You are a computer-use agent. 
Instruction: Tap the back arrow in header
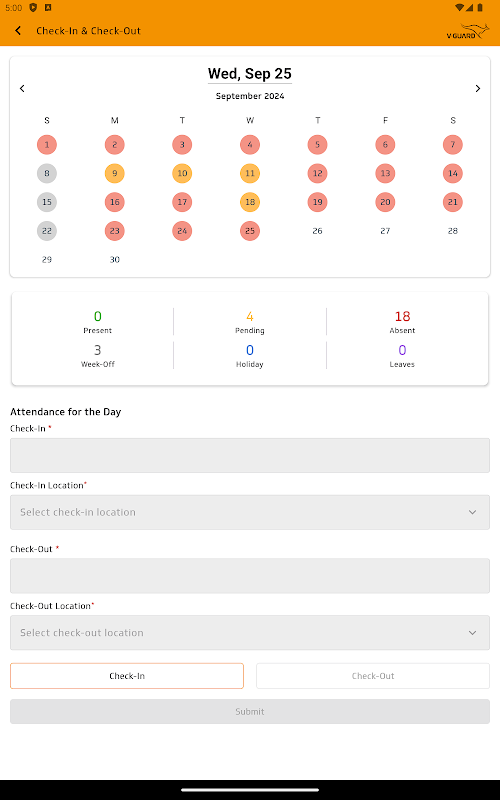point(18,31)
